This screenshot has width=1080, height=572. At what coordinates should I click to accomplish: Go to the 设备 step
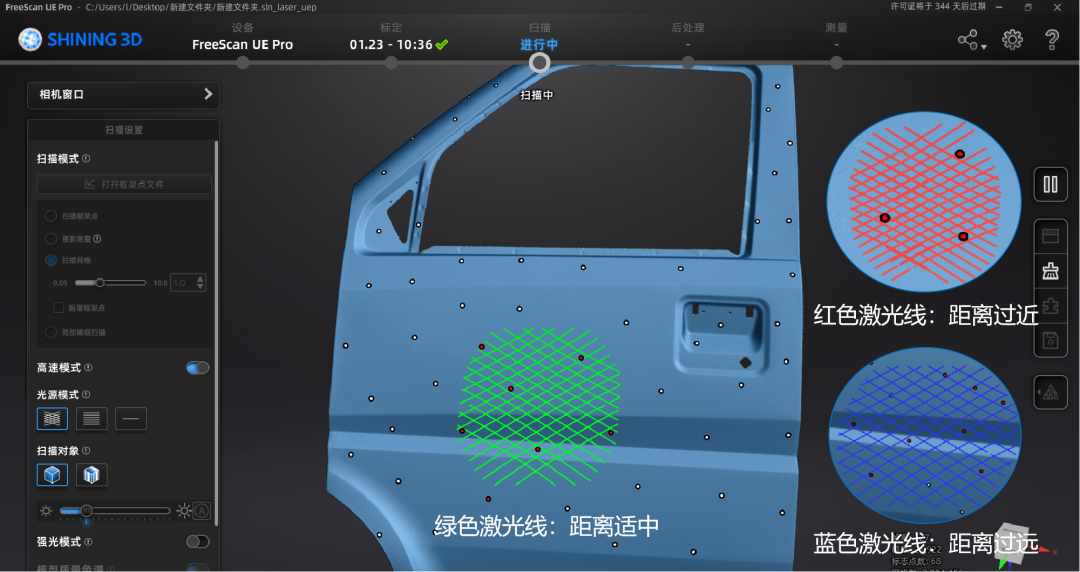(242, 28)
